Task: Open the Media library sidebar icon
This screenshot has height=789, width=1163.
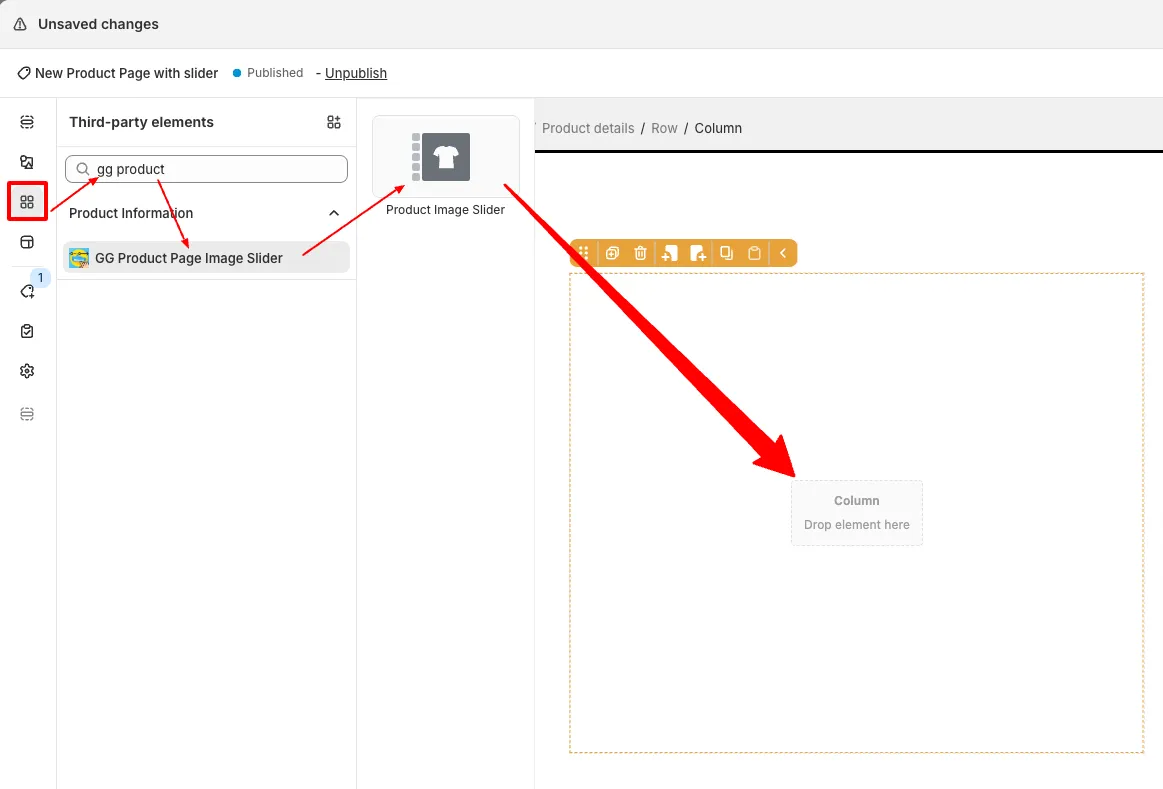Action: coord(27,160)
